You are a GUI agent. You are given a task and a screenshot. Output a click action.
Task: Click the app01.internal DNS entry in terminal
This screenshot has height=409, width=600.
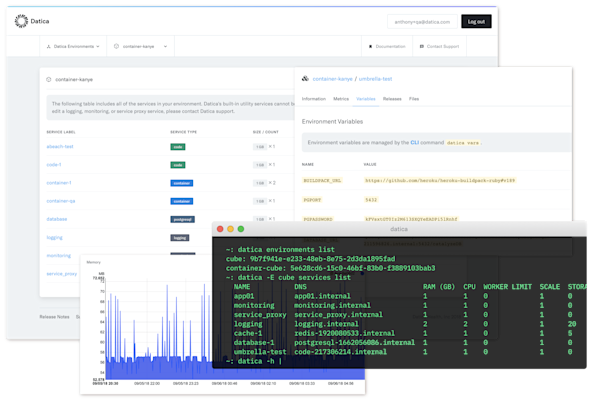click(x=322, y=296)
